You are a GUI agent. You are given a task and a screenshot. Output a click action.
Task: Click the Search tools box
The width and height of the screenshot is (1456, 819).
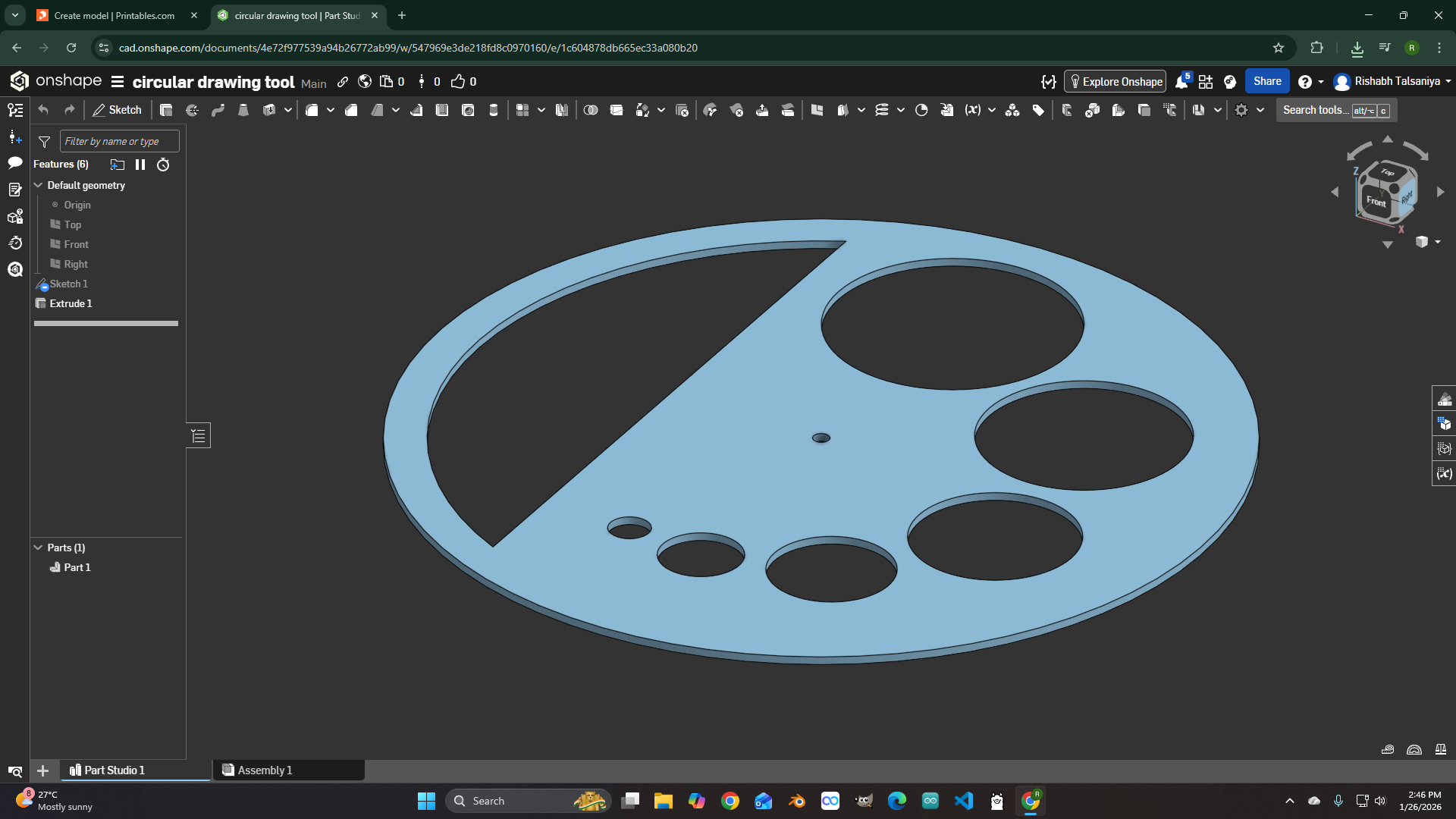point(1336,110)
